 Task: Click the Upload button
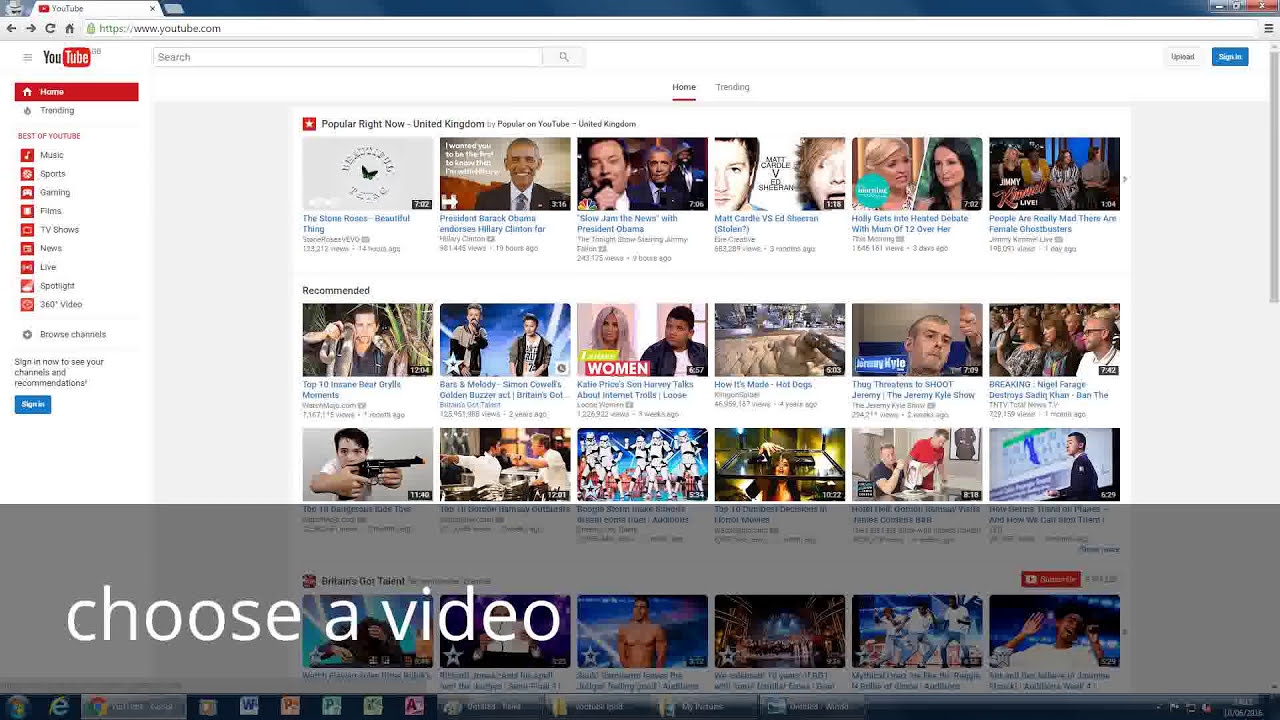click(1183, 57)
